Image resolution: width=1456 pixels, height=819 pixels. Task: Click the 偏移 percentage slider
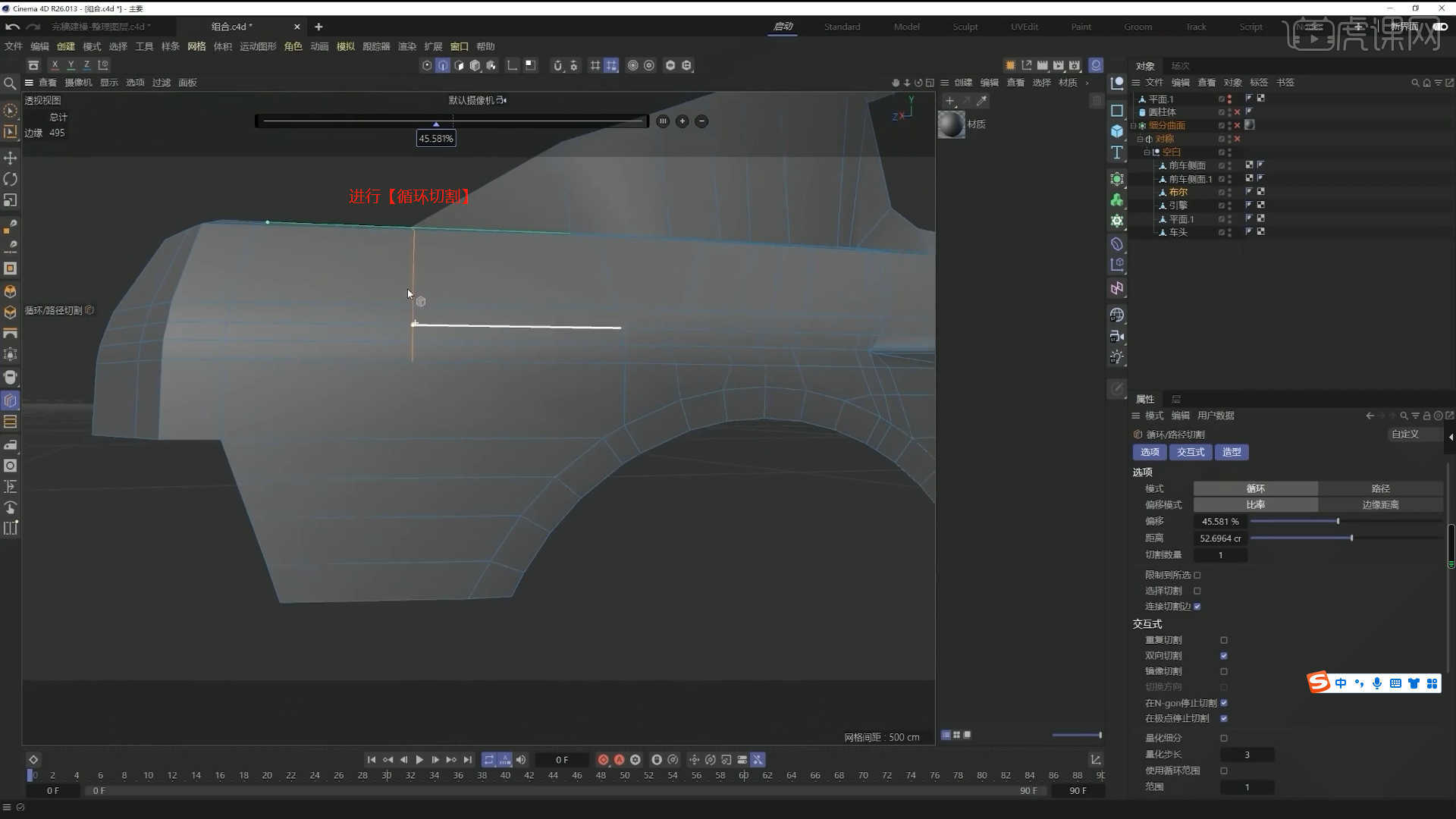pos(1346,522)
